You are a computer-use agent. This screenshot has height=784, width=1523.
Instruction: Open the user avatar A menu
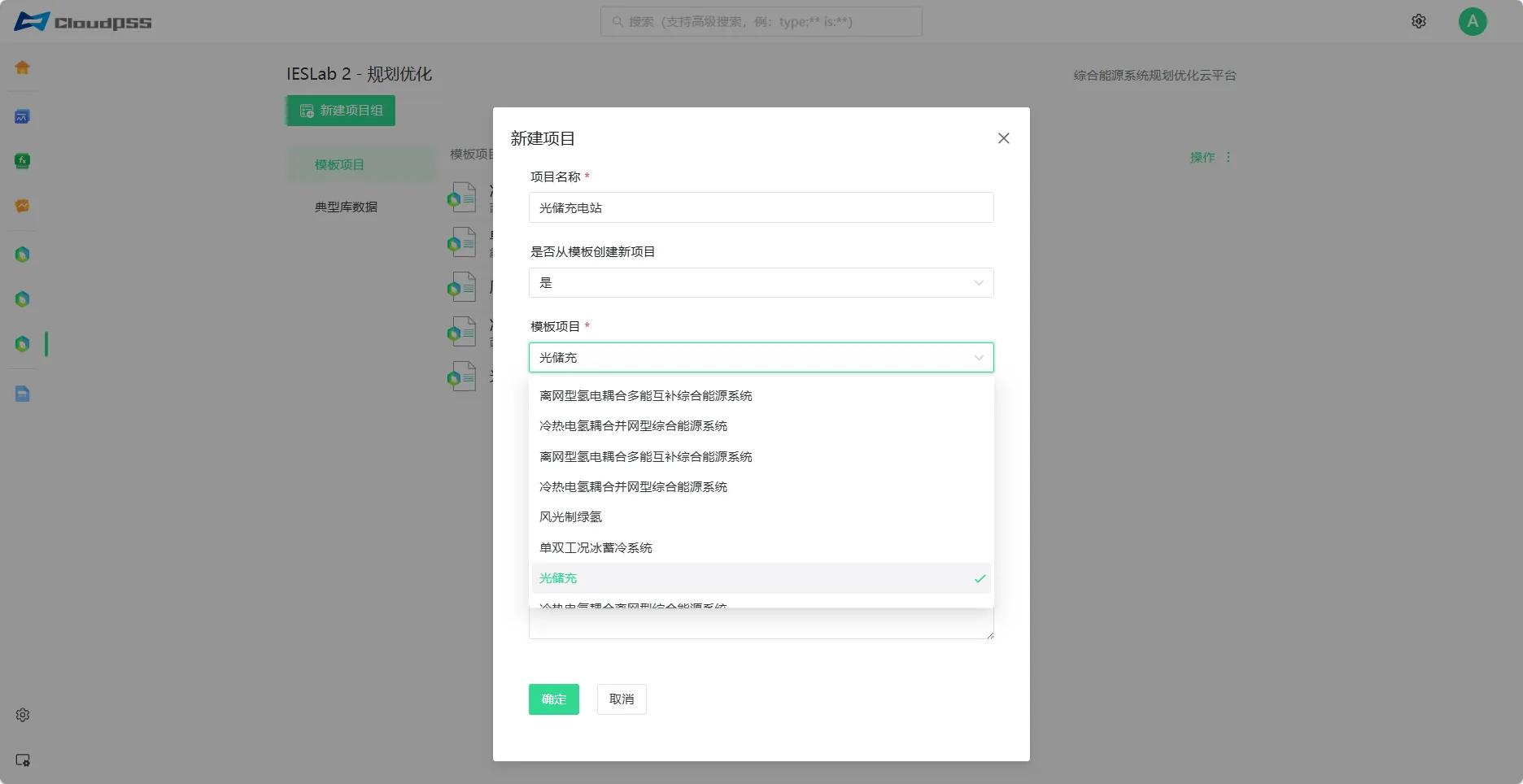[x=1473, y=21]
